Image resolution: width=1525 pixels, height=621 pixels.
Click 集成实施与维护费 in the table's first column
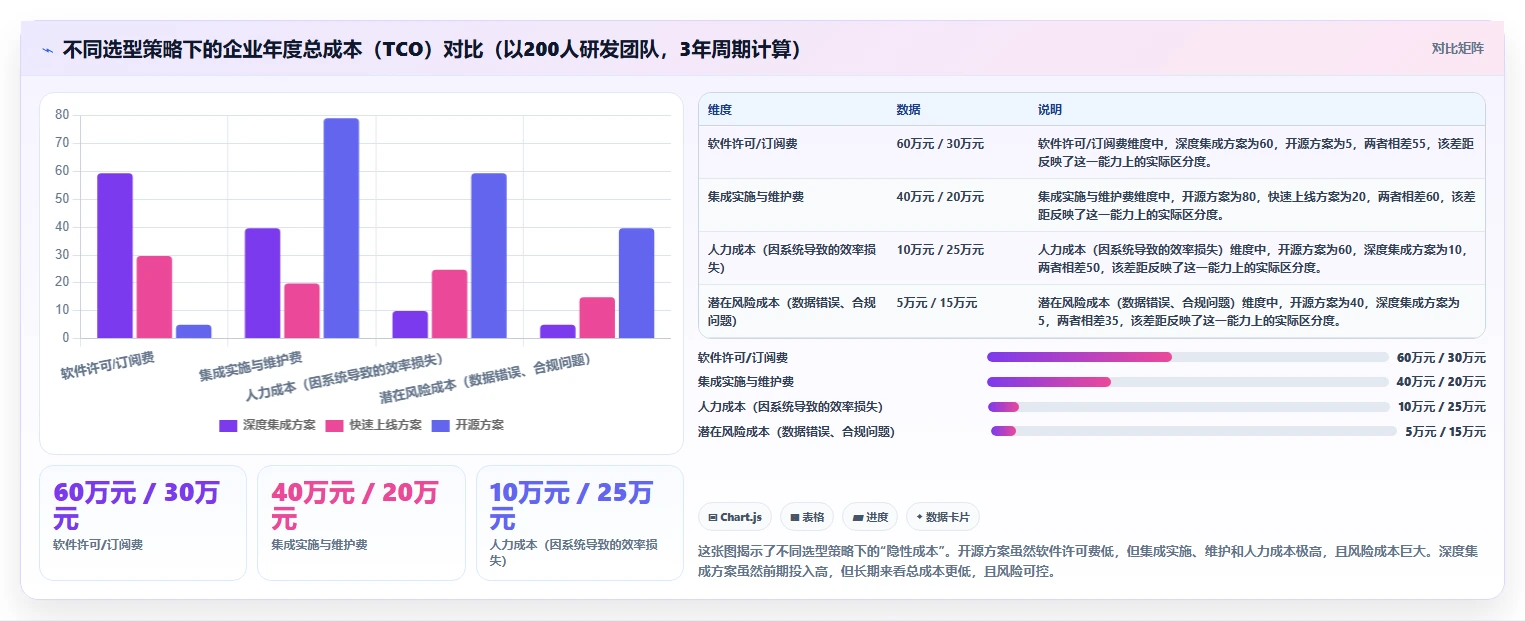(x=755, y=197)
